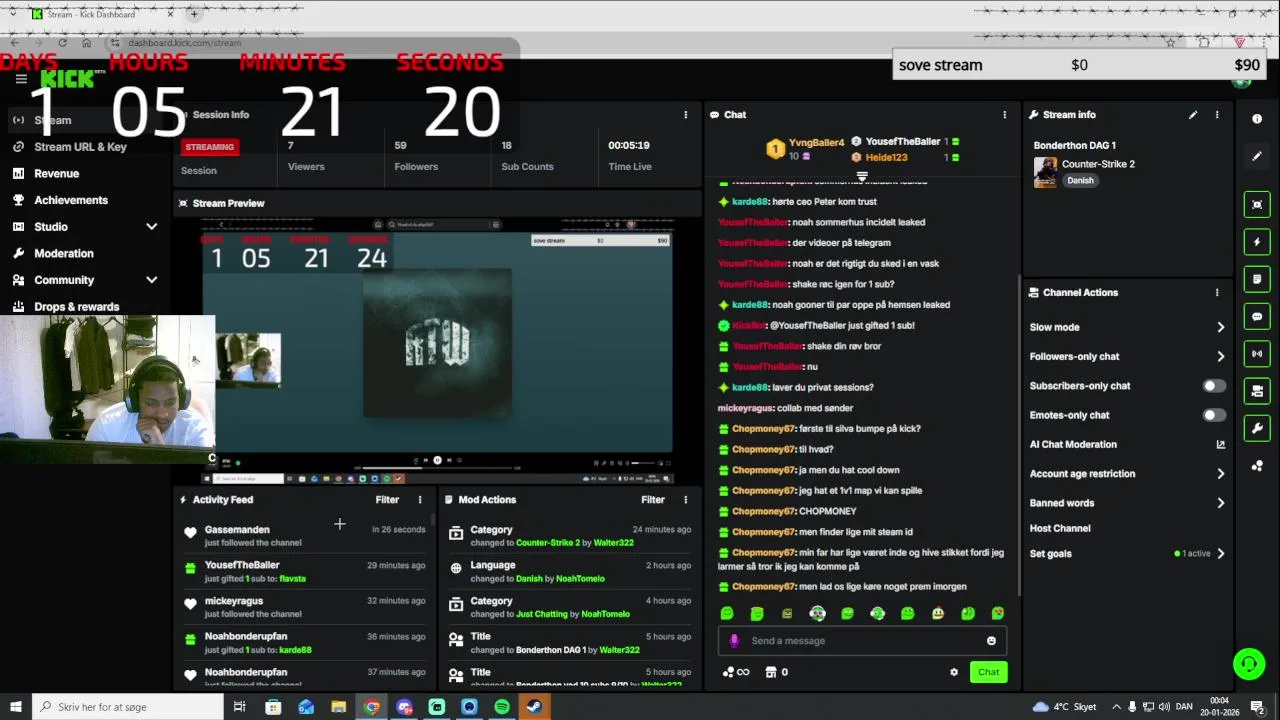Expand Slow mode options
Image resolution: width=1280 pixels, height=720 pixels.
(x=1220, y=327)
